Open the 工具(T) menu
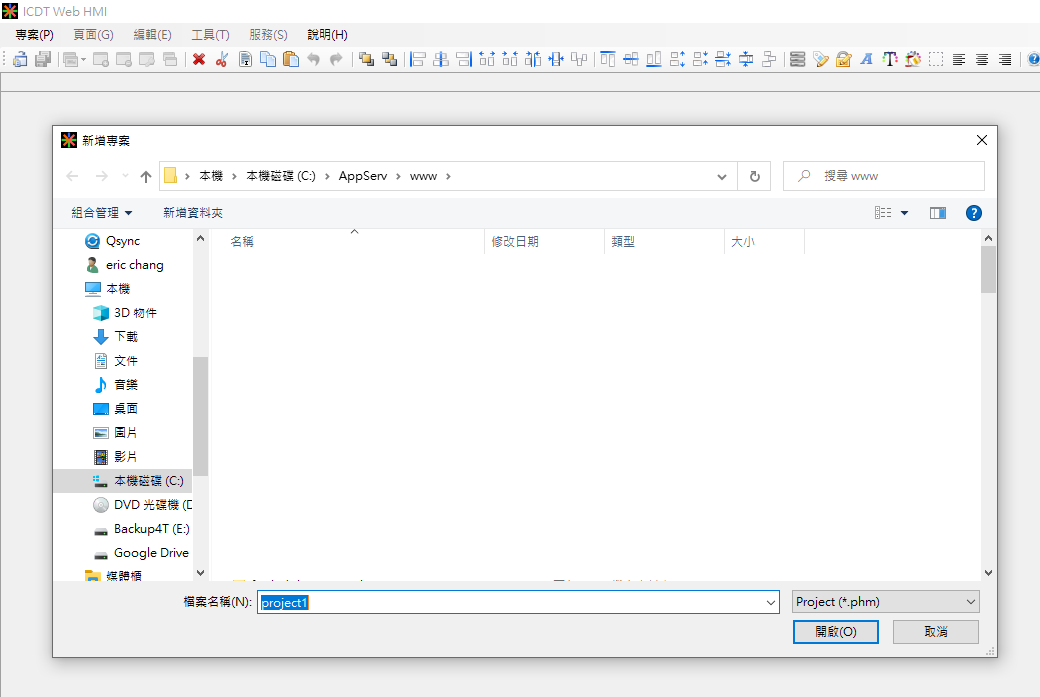The width and height of the screenshot is (1040, 697). click(210, 35)
